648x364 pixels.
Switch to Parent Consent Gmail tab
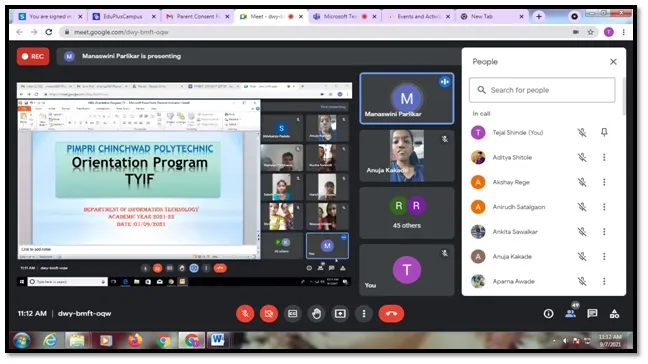[198, 17]
